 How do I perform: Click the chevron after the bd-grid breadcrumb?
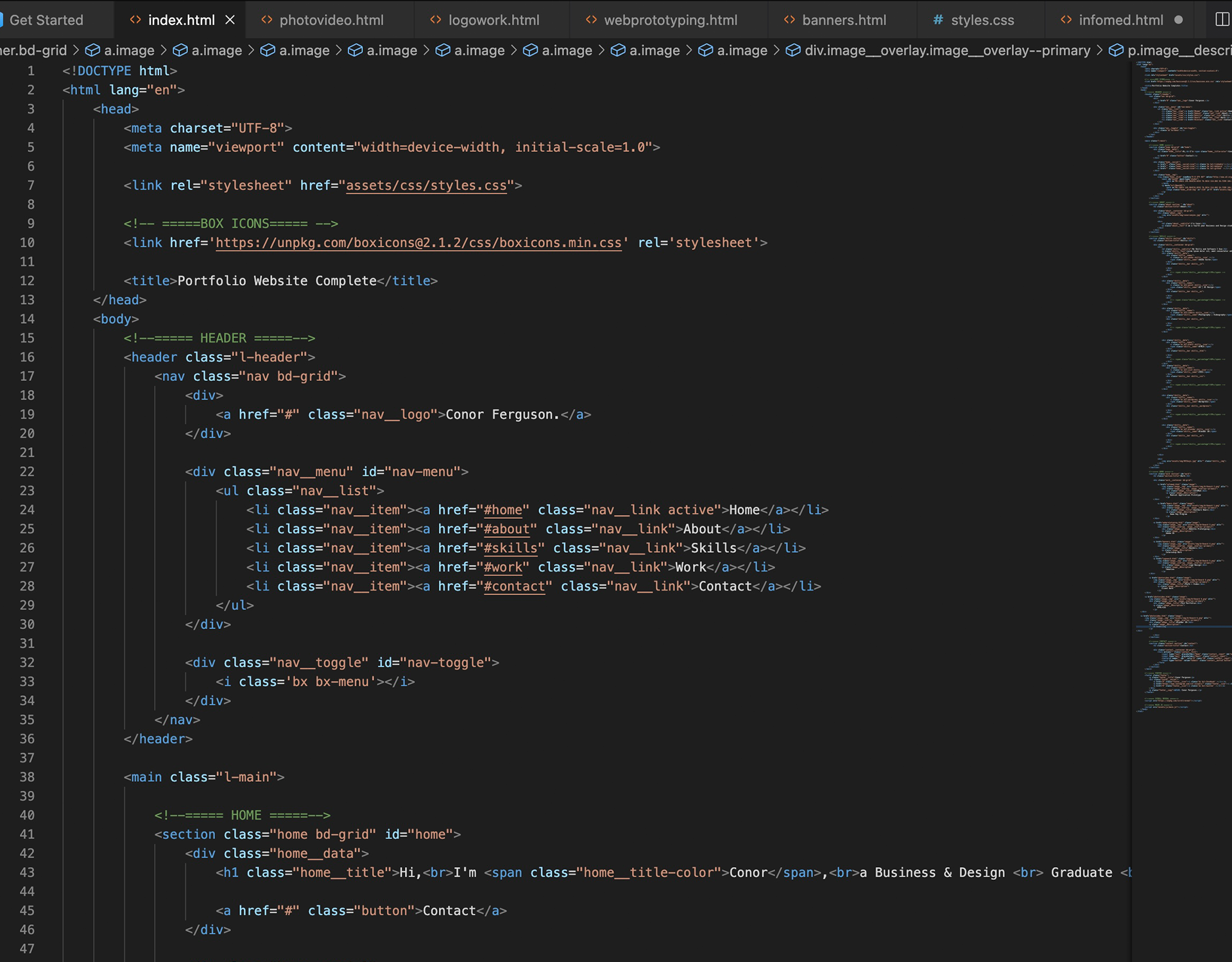click(76, 50)
